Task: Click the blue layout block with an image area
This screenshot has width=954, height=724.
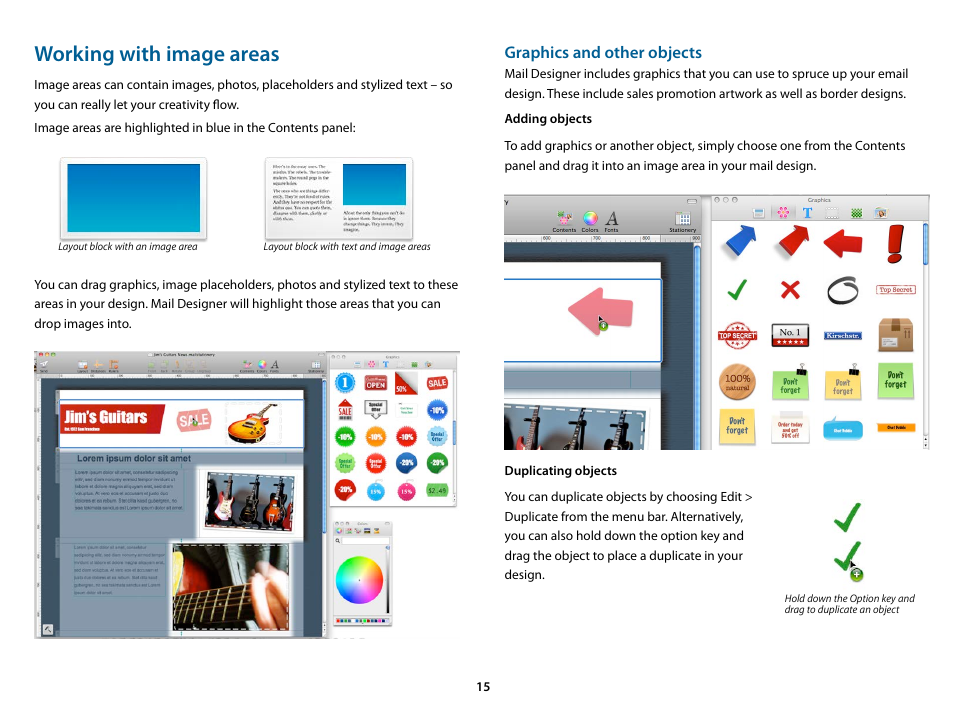Action: (x=133, y=198)
